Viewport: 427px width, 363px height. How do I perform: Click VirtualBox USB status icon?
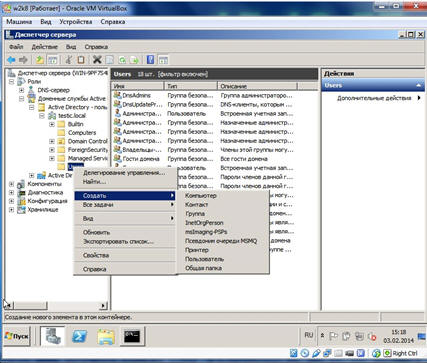click(316, 353)
